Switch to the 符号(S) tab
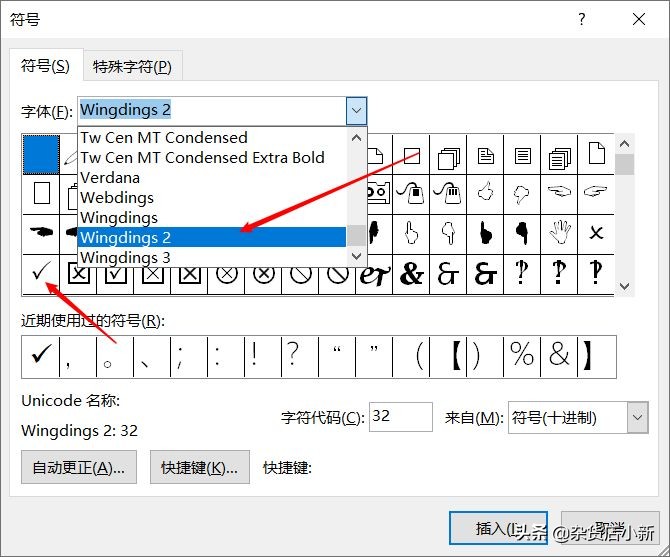Screen dimensions: 670x557 pos(45,66)
